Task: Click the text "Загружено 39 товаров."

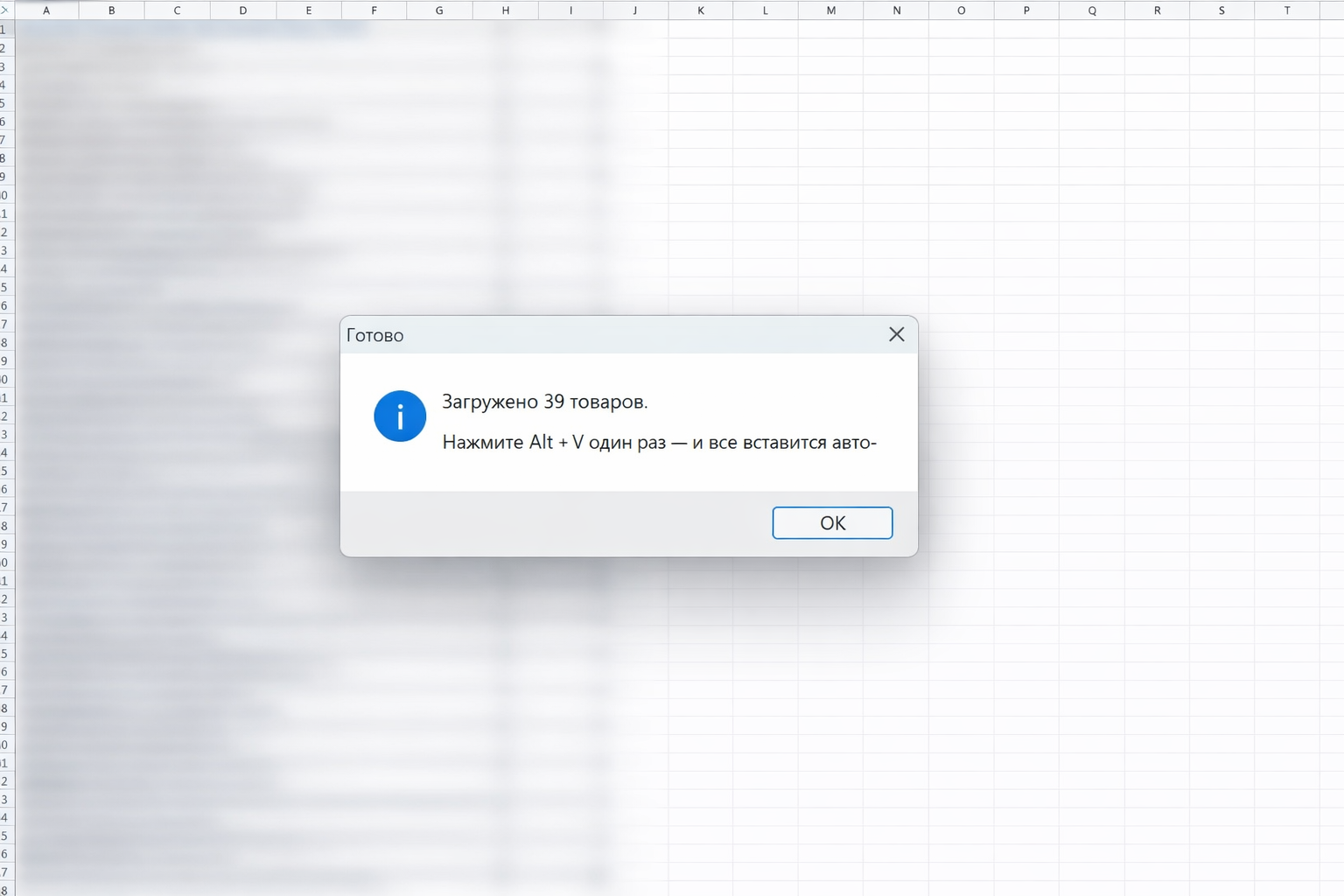Action: click(x=544, y=402)
